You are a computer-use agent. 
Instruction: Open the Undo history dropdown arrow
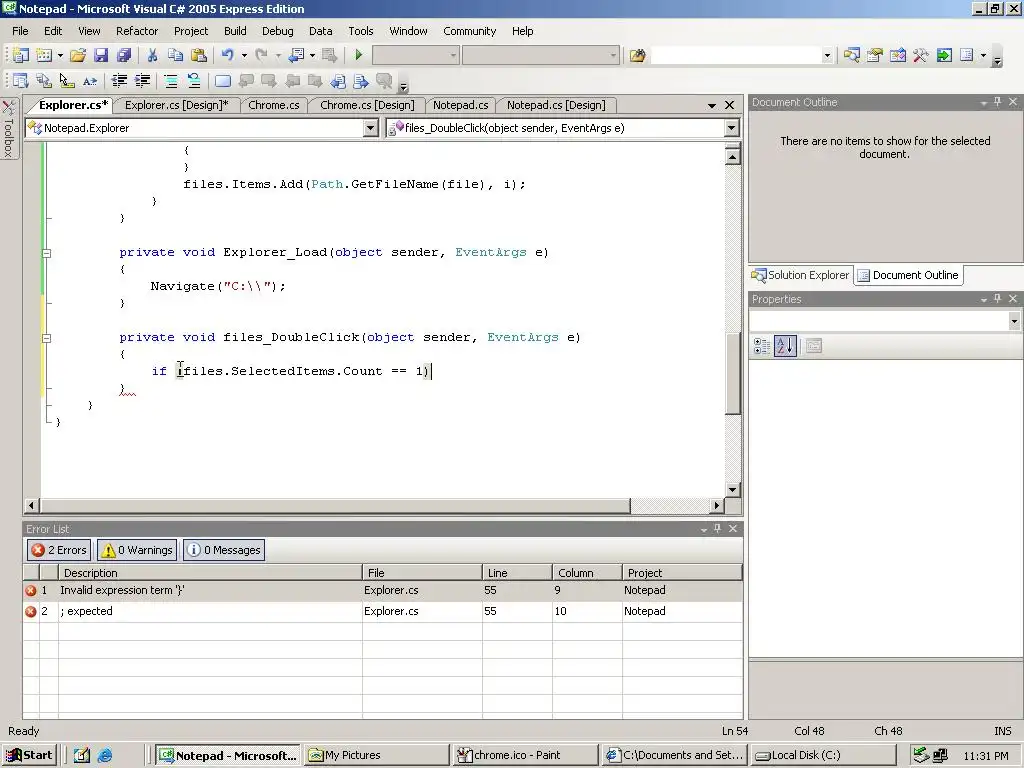(244, 56)
